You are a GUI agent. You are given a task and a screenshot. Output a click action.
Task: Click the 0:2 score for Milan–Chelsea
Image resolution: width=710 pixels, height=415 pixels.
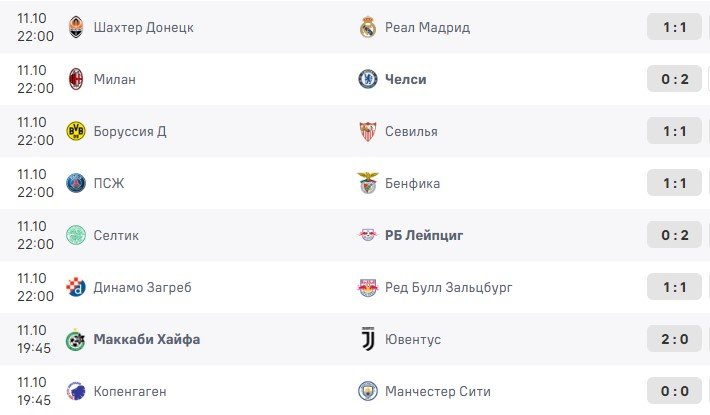click(x=675, y=79)
